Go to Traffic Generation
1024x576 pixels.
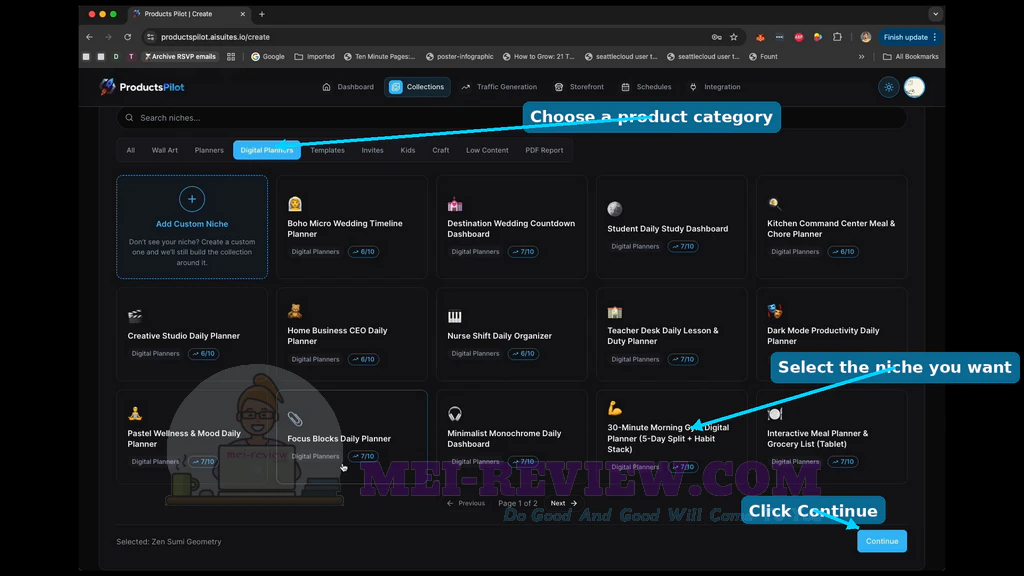[499, 87]
